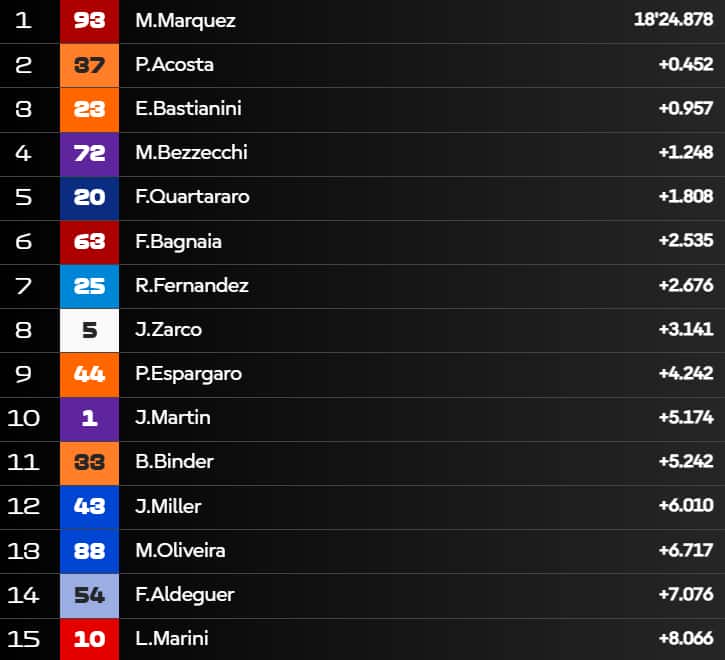This screenshot has height=660, width=725.
Task: Click F.Quartararo navy number 20 badge
Action: coord(89,197)
